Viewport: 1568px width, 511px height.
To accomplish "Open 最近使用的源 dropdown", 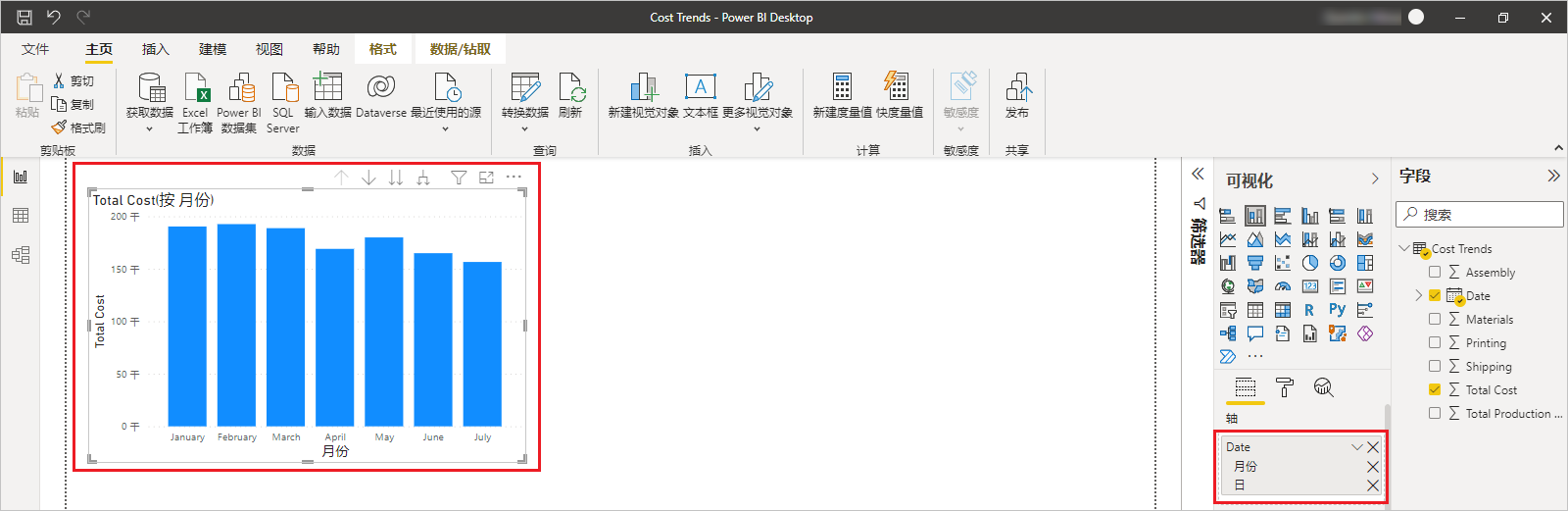I will click(446, 128).
